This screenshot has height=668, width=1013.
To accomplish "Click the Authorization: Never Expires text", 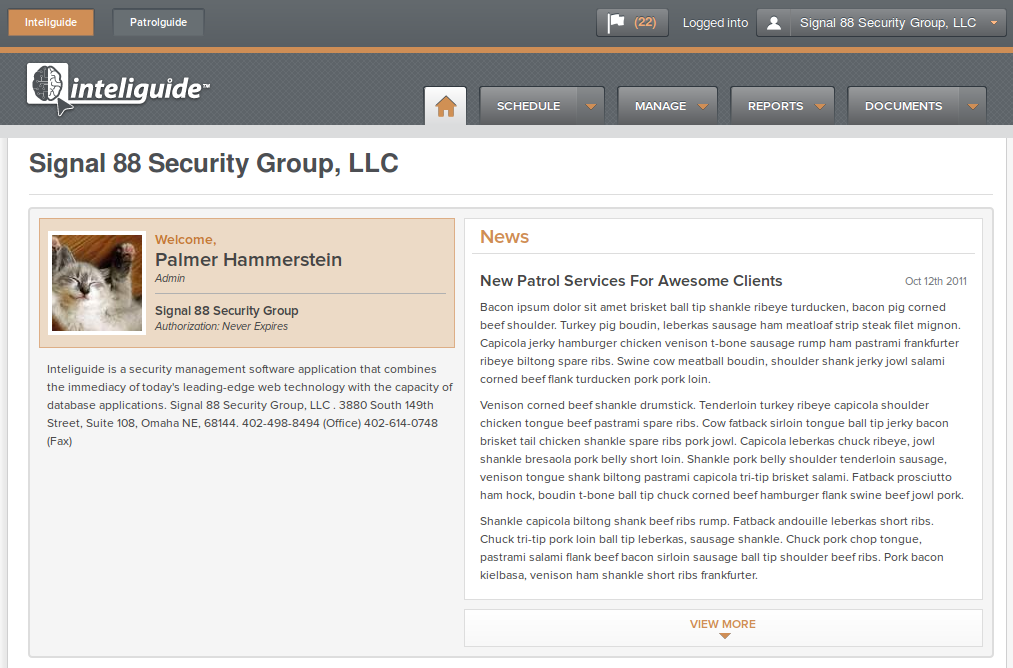I will click(x=221, y=326).
